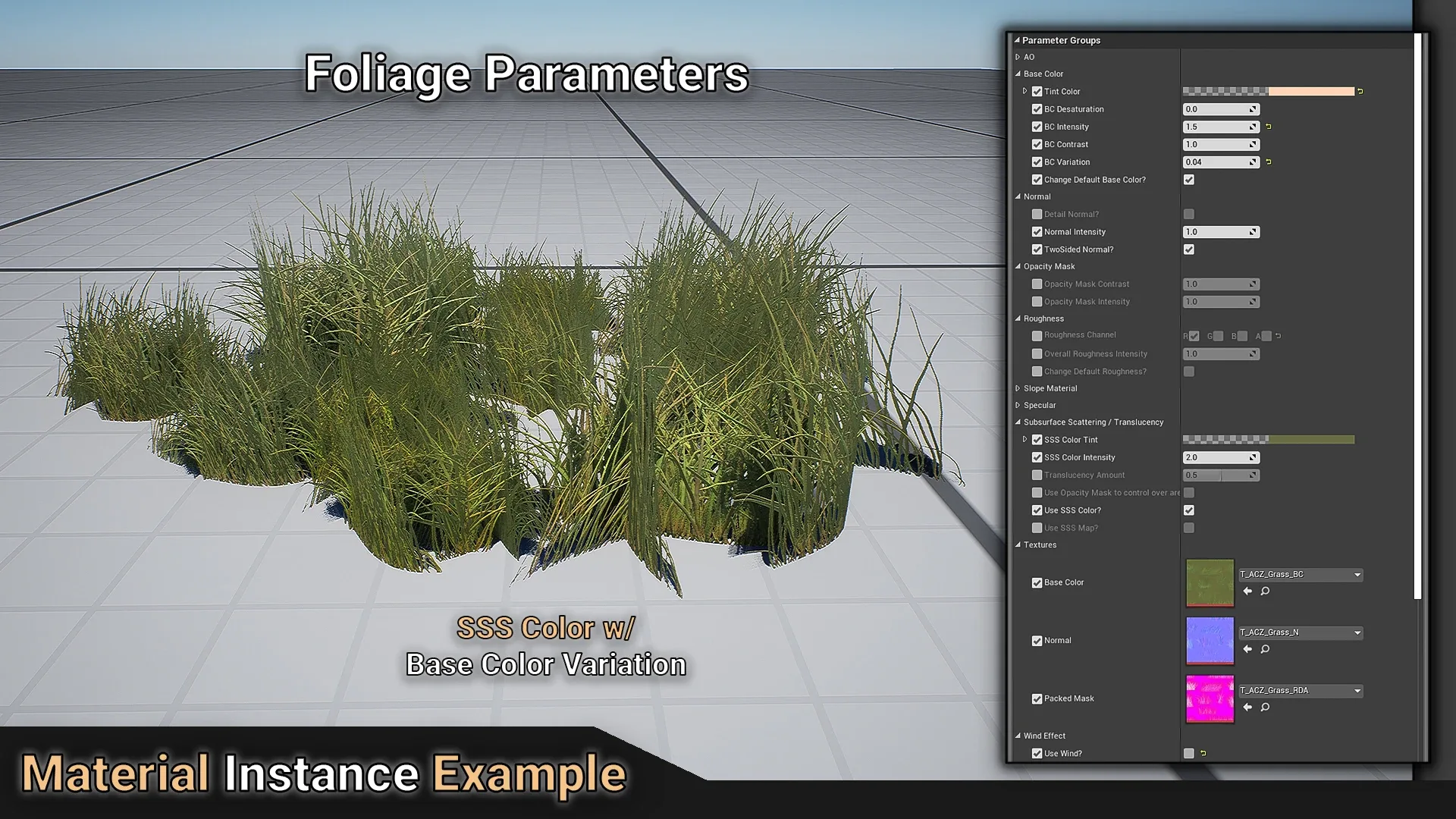1456x819 pixels.
Task: Collapse the Parameter Groups header
Action: point(1017,40)
